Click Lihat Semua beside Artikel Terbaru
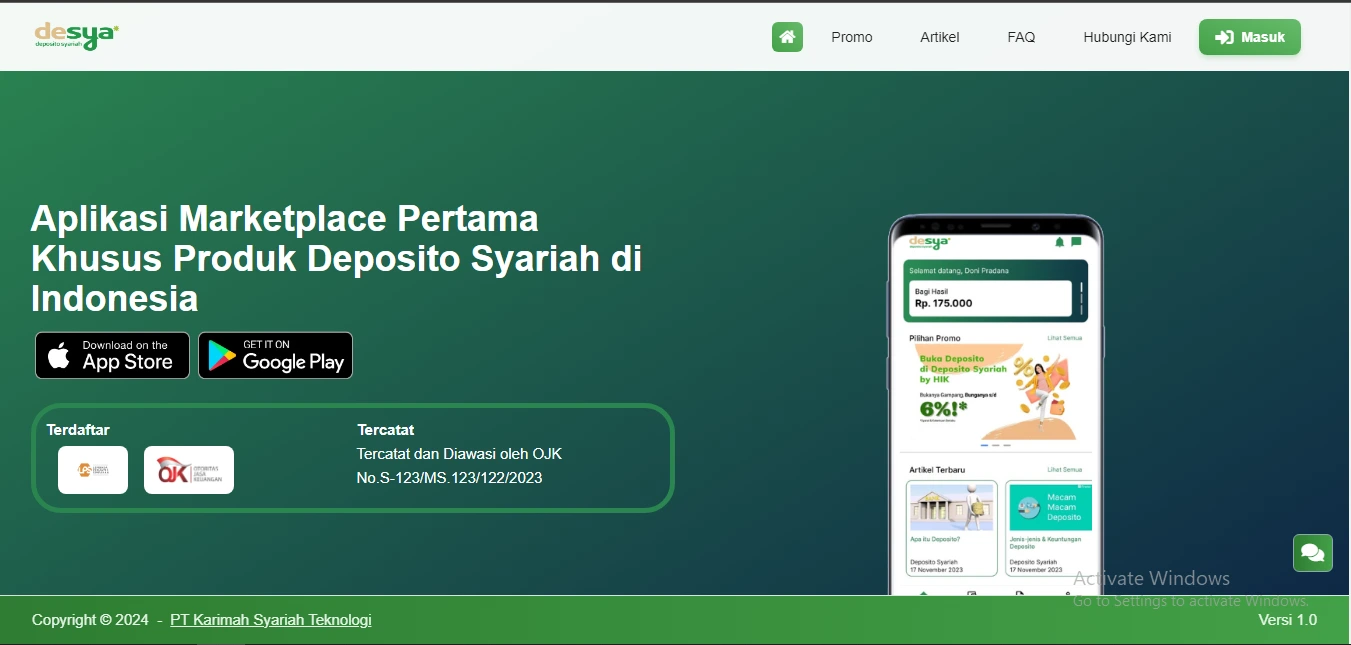 (x=1064, y=469)
